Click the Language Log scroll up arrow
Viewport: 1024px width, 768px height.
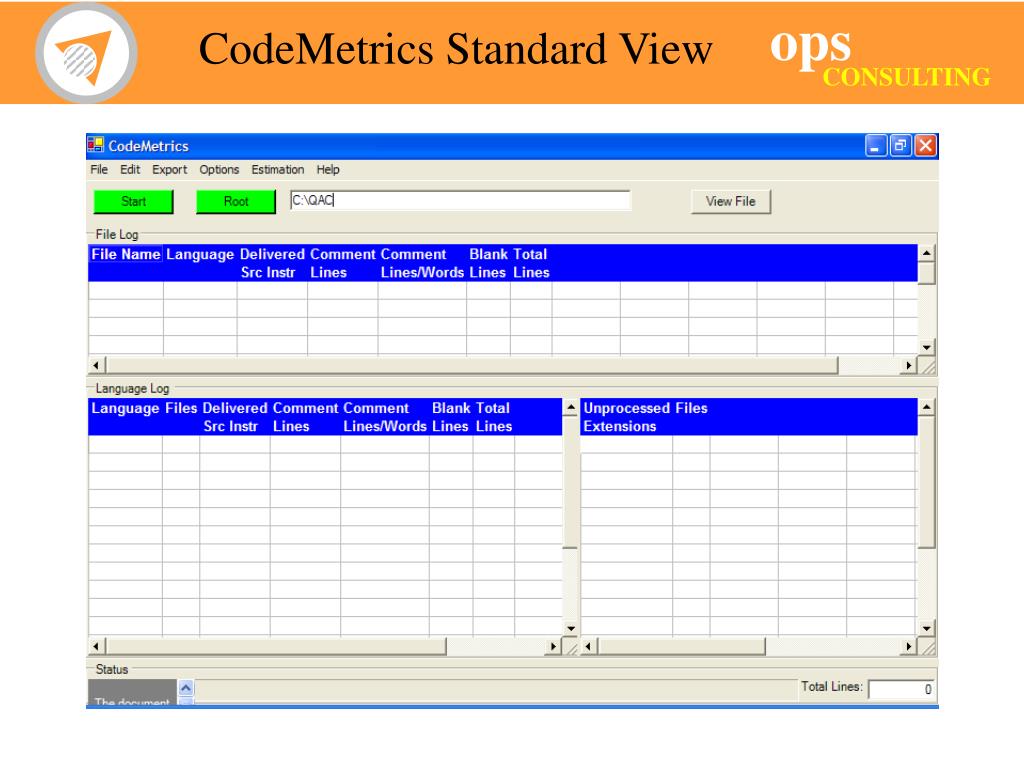pyautogui.click(x=570, y=407)
